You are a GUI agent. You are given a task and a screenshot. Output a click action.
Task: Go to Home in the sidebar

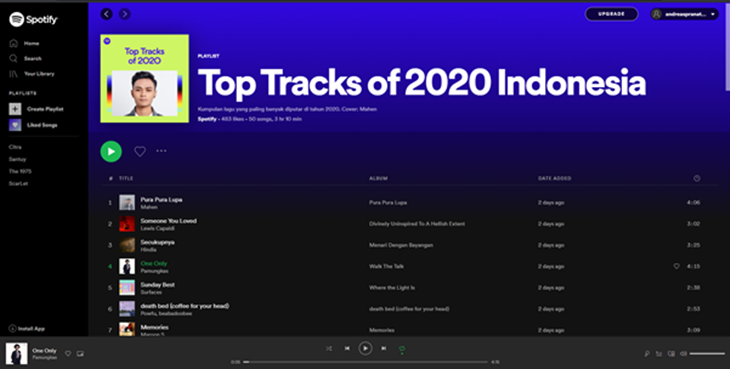coord(31,43)
